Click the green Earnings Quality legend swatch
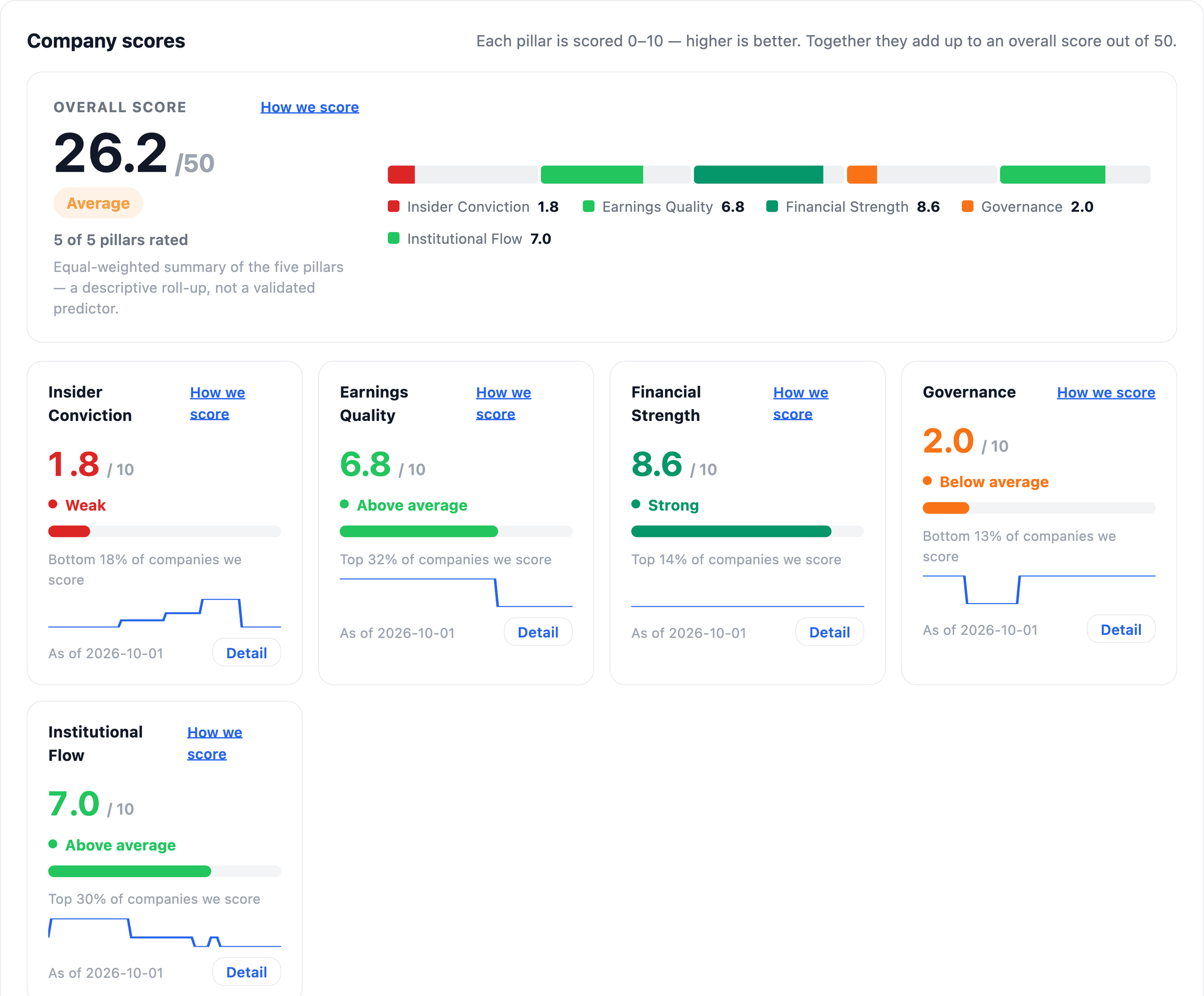Viewport: 1204px width, 996px height. click(588, 206)
